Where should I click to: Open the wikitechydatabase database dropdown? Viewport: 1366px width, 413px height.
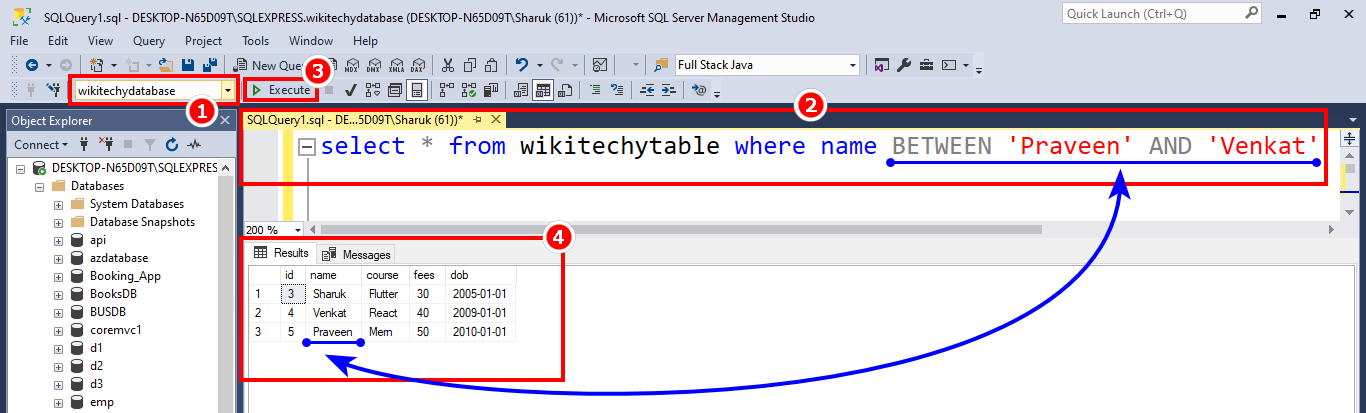[x=229, y=90]
